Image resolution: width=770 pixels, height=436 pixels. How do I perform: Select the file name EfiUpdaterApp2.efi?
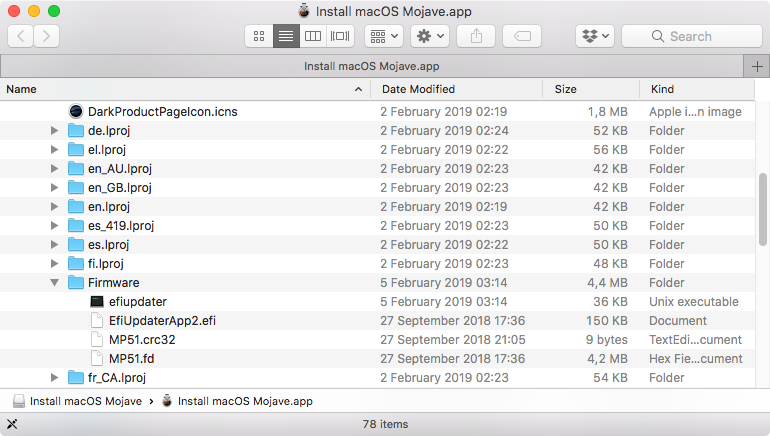coord(163,321)
